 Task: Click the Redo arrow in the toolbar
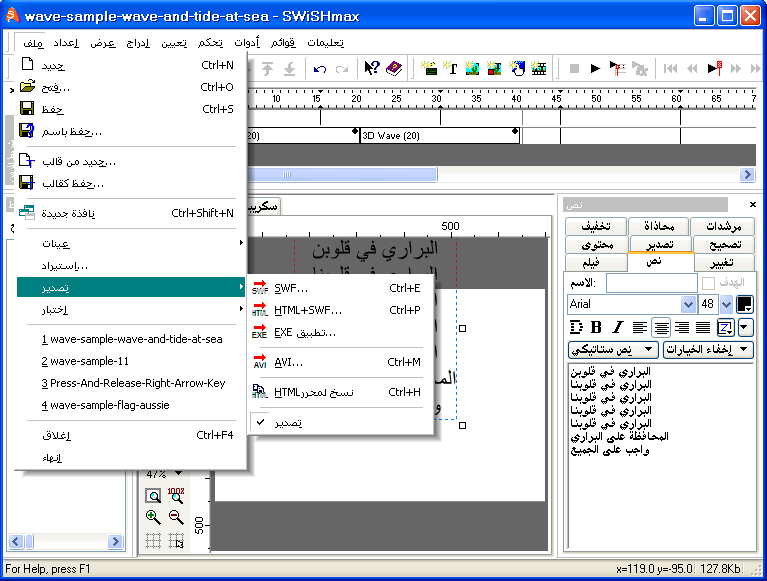pos(342,69)
